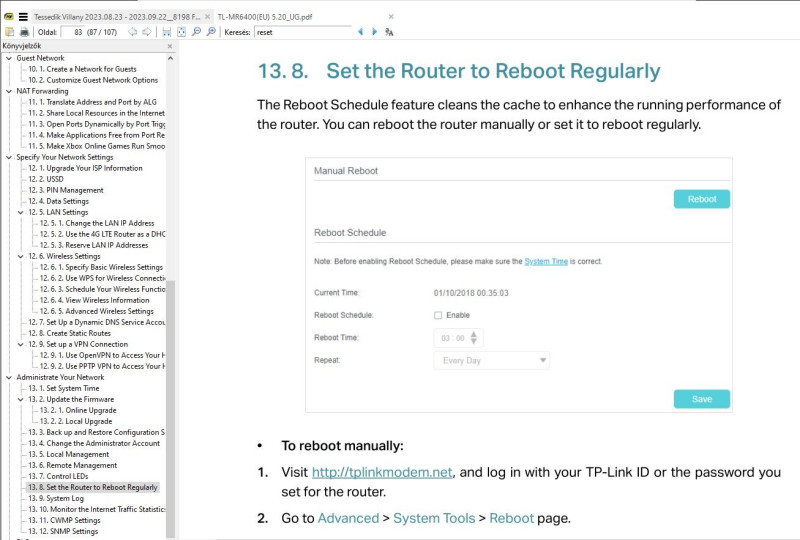Open 12.5.3 Reserve LAN IP Addresses
This screenshot has height=540, width=800.
pyautogui.click(x=94, y=246)
